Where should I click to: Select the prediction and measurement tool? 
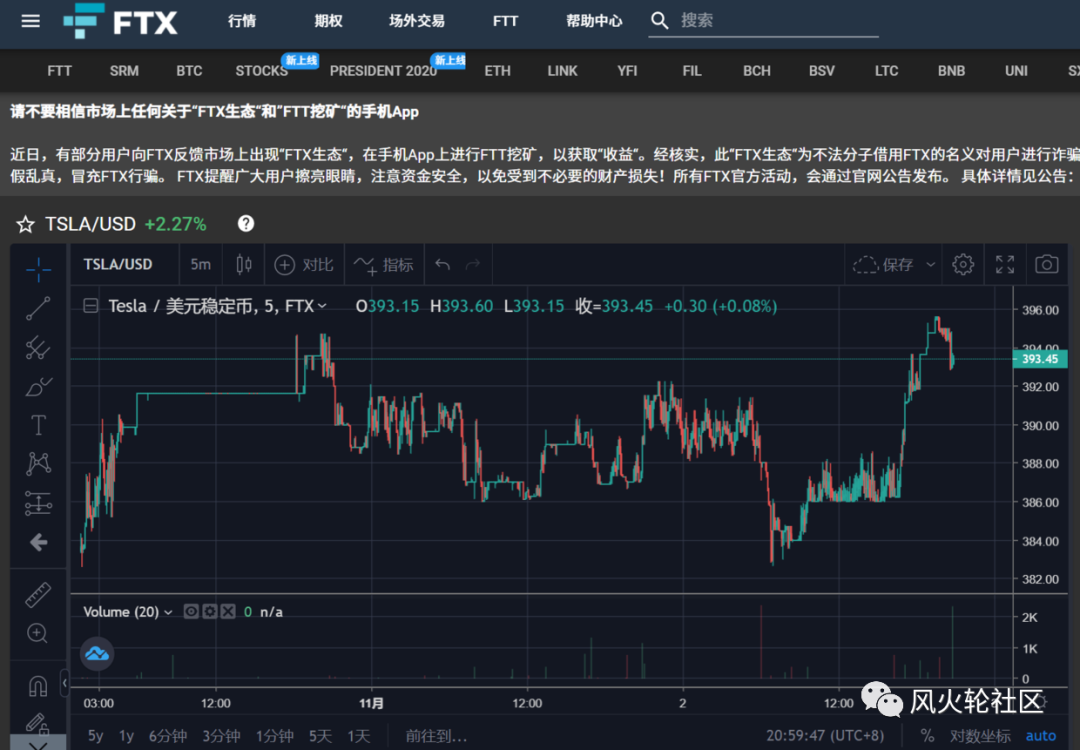click(39, 503)
